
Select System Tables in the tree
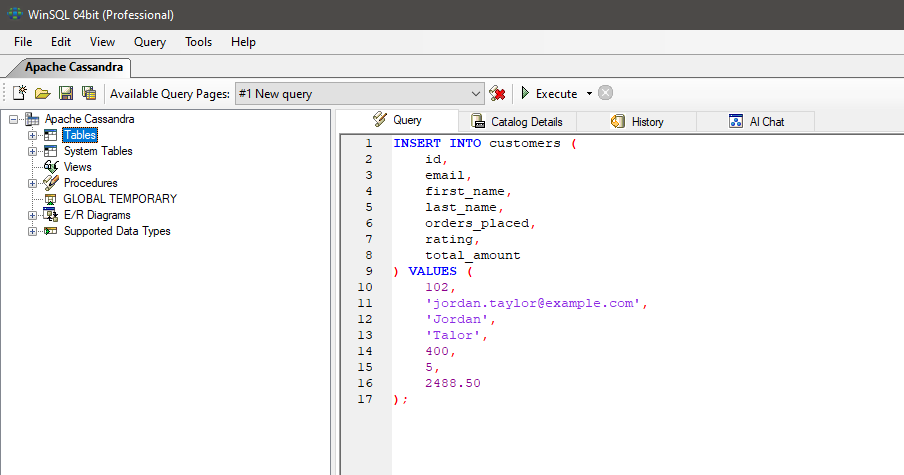98,151
